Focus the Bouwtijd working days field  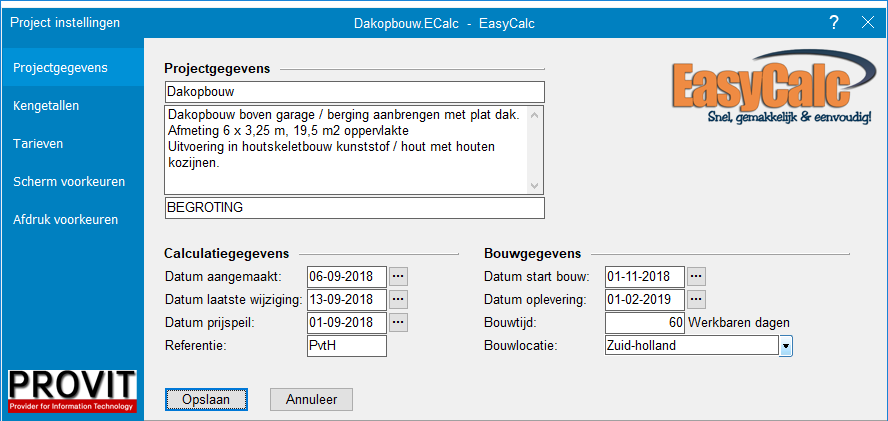644,322
